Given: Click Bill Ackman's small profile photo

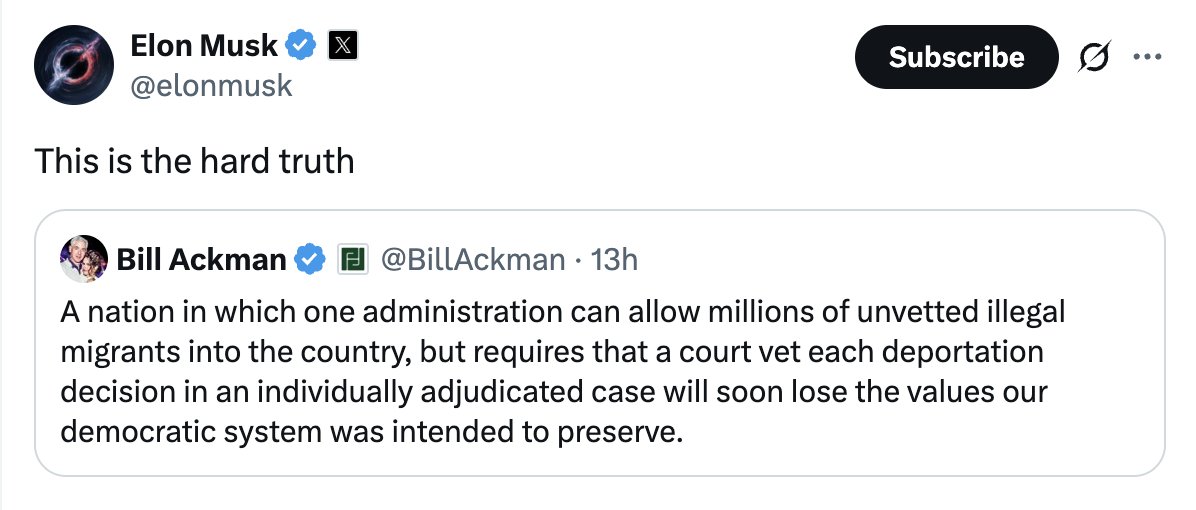Looking at the screenshot, I should tap(83, 259).
